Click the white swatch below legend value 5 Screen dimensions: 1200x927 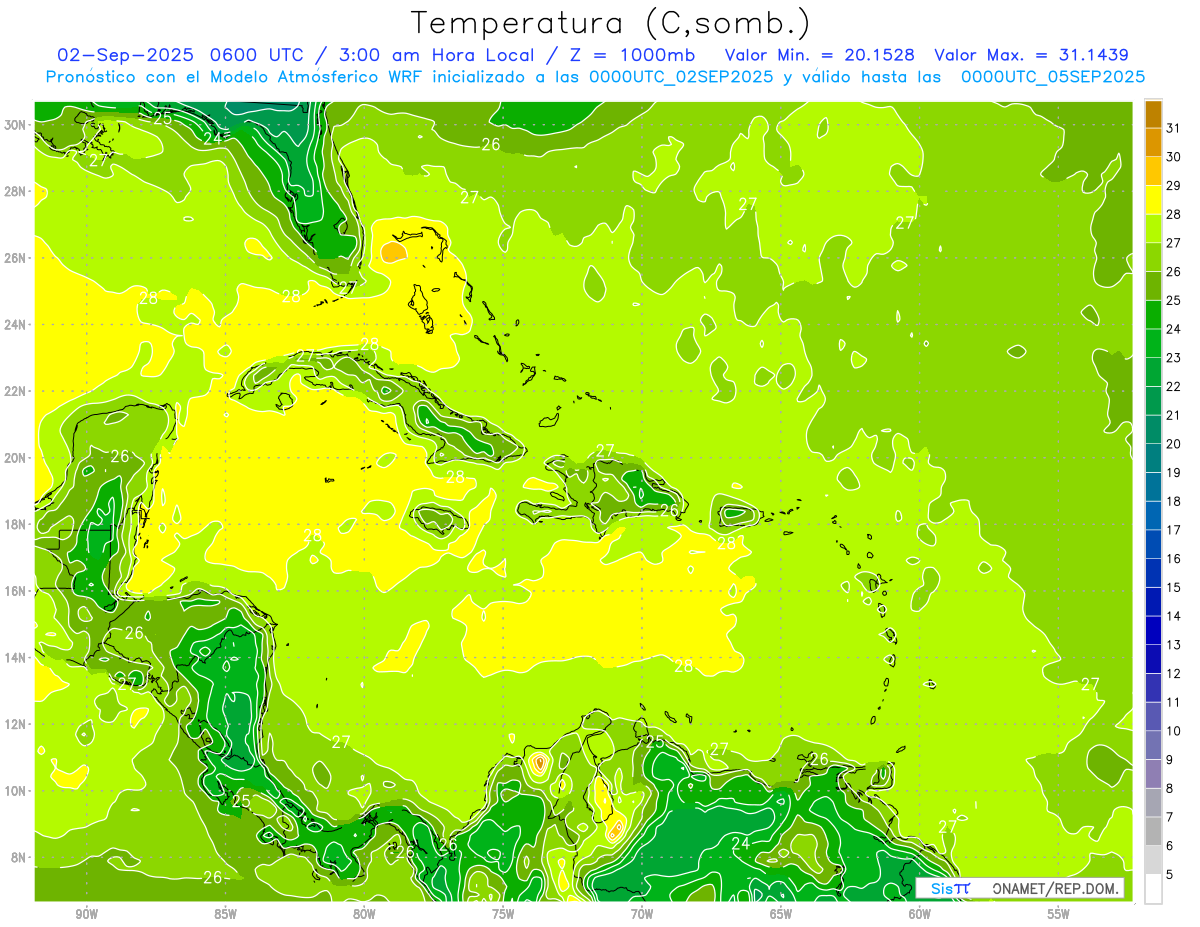(1153, 889)
